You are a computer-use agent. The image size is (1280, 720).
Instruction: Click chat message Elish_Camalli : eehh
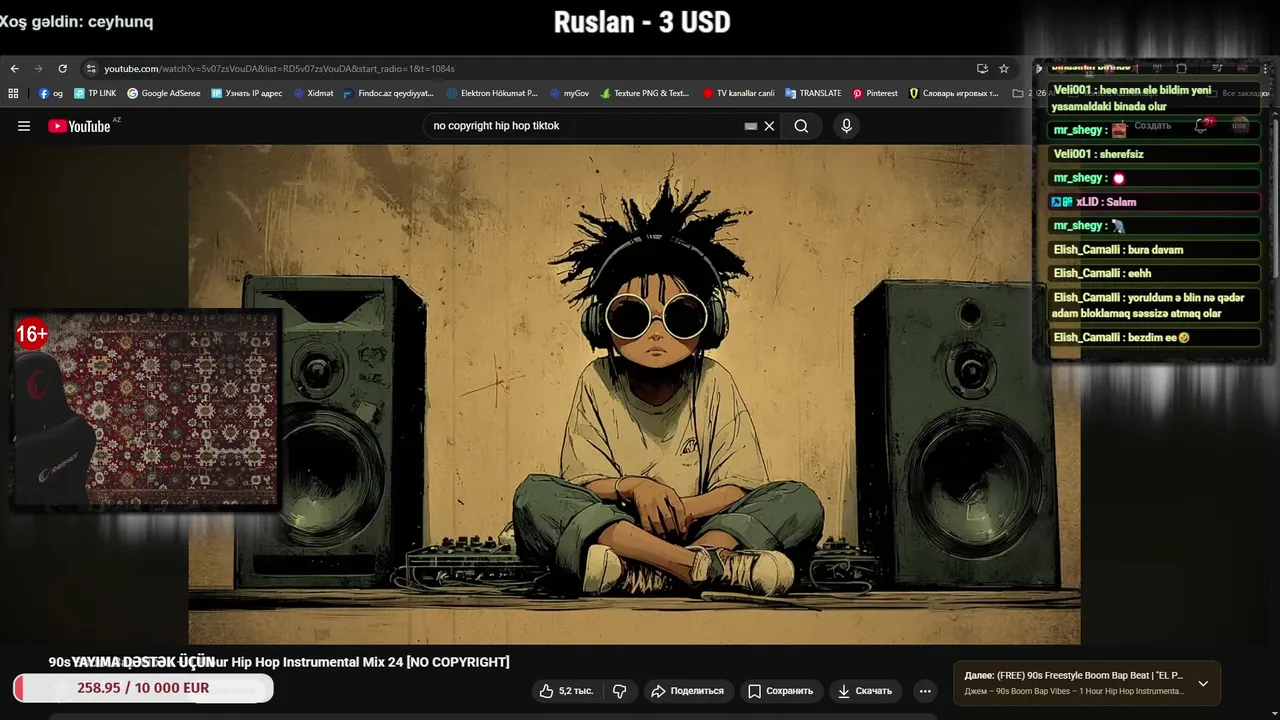pos(1155,273)
